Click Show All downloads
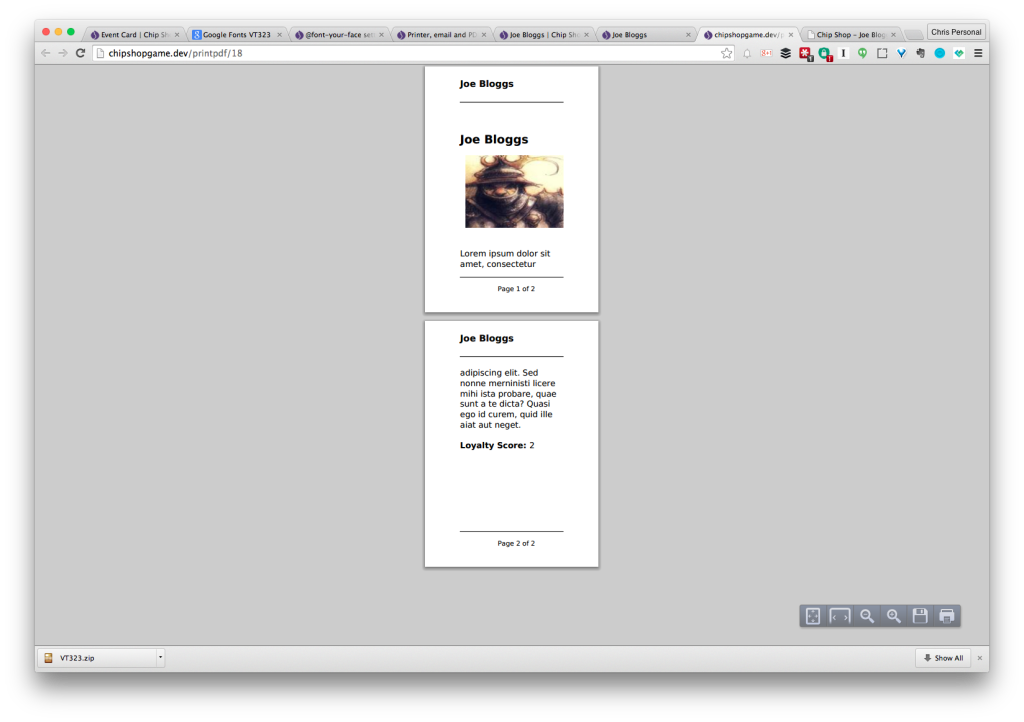The image size is (1024, 722). [x=943, y=658]
